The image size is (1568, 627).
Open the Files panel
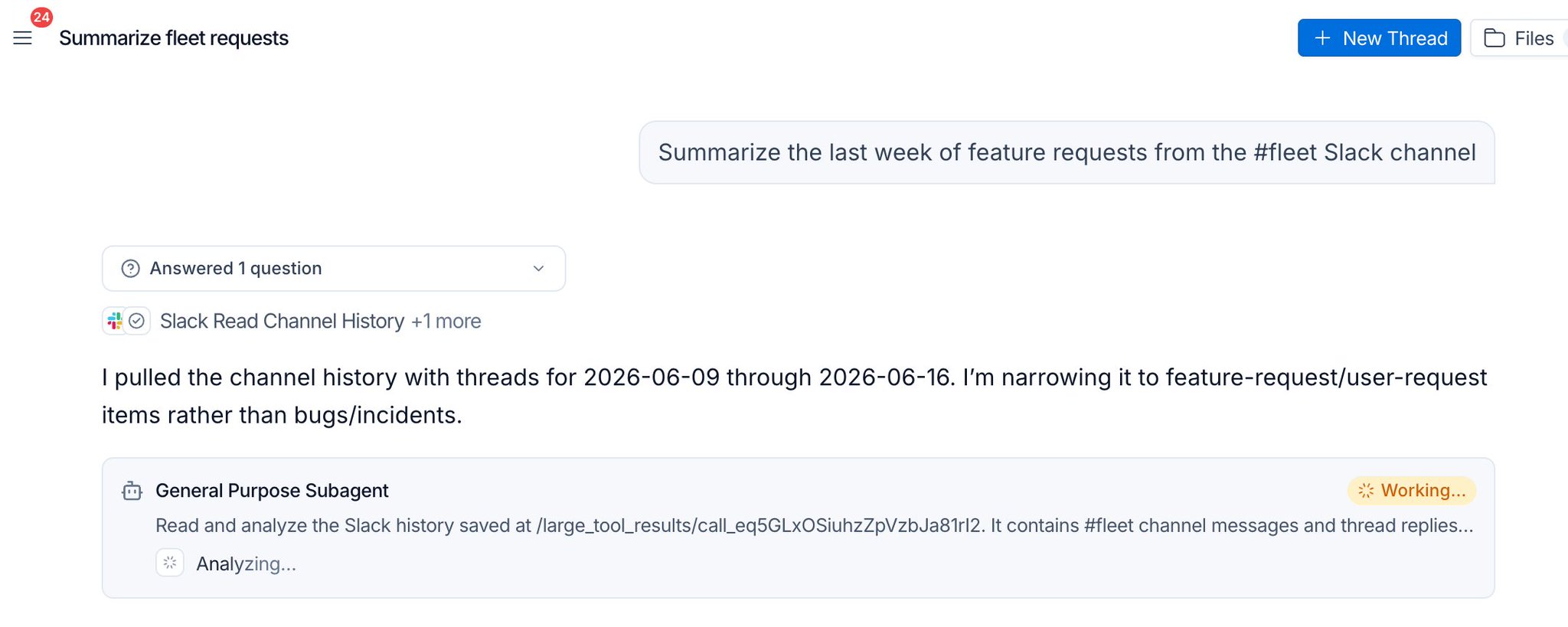[1519, 38]
